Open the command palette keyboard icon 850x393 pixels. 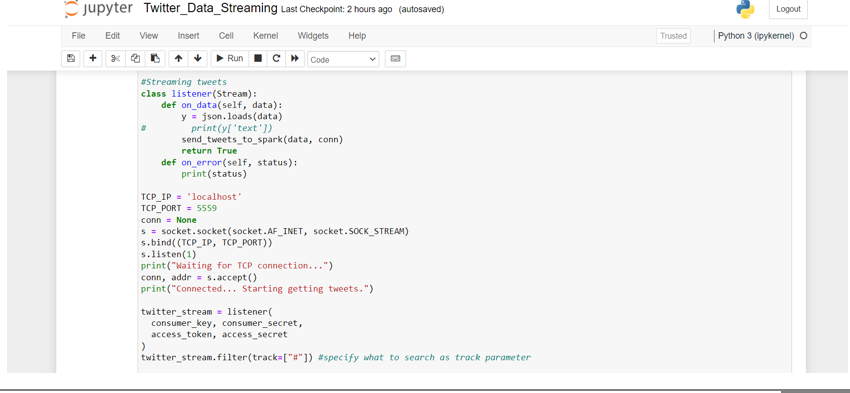pos(395,59)
